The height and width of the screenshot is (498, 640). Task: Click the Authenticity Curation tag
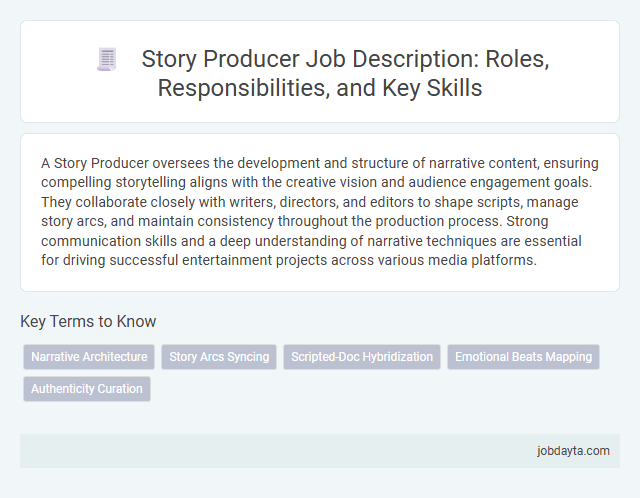pos(87,389)
